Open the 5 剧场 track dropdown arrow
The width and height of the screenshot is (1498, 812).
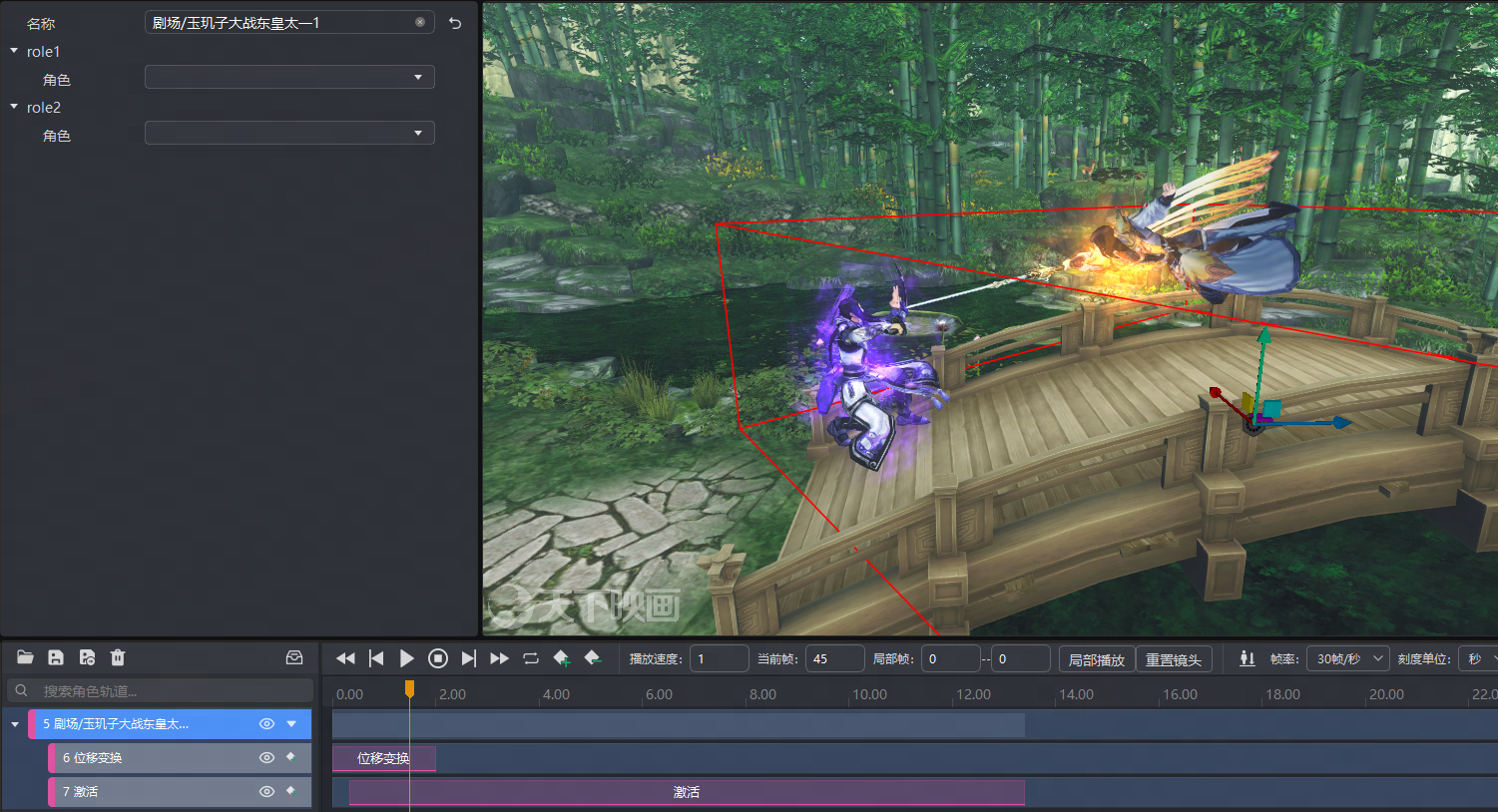(x=291, y=724)
